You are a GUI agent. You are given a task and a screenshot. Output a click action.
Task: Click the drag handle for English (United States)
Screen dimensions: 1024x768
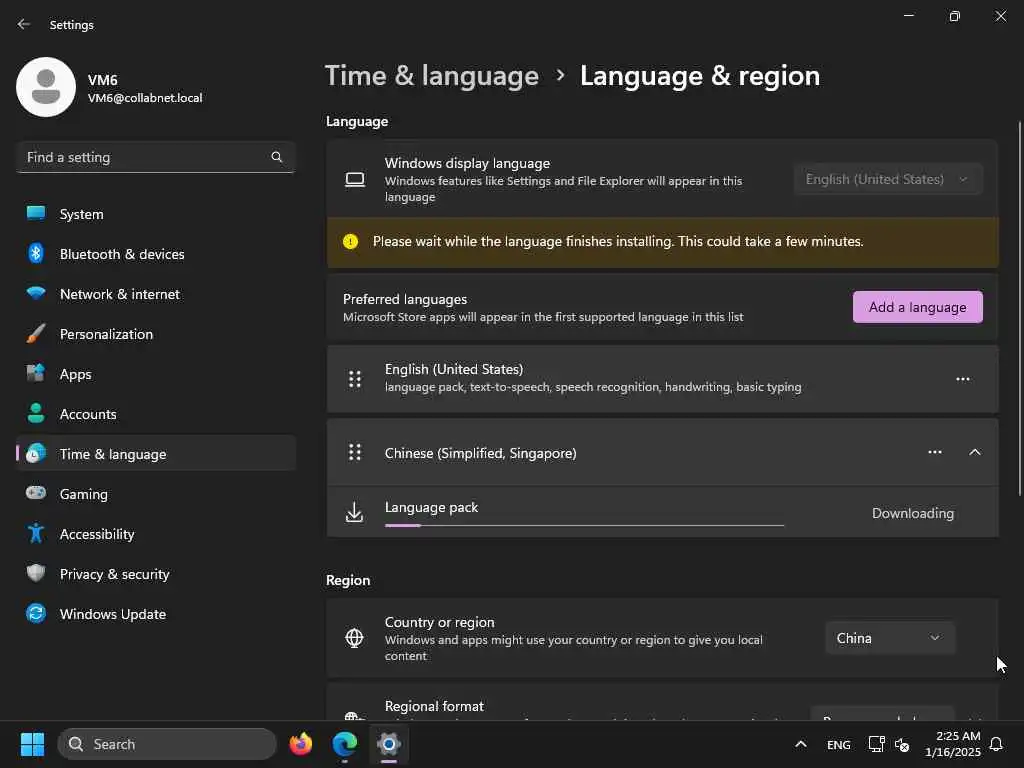point(355,379)
